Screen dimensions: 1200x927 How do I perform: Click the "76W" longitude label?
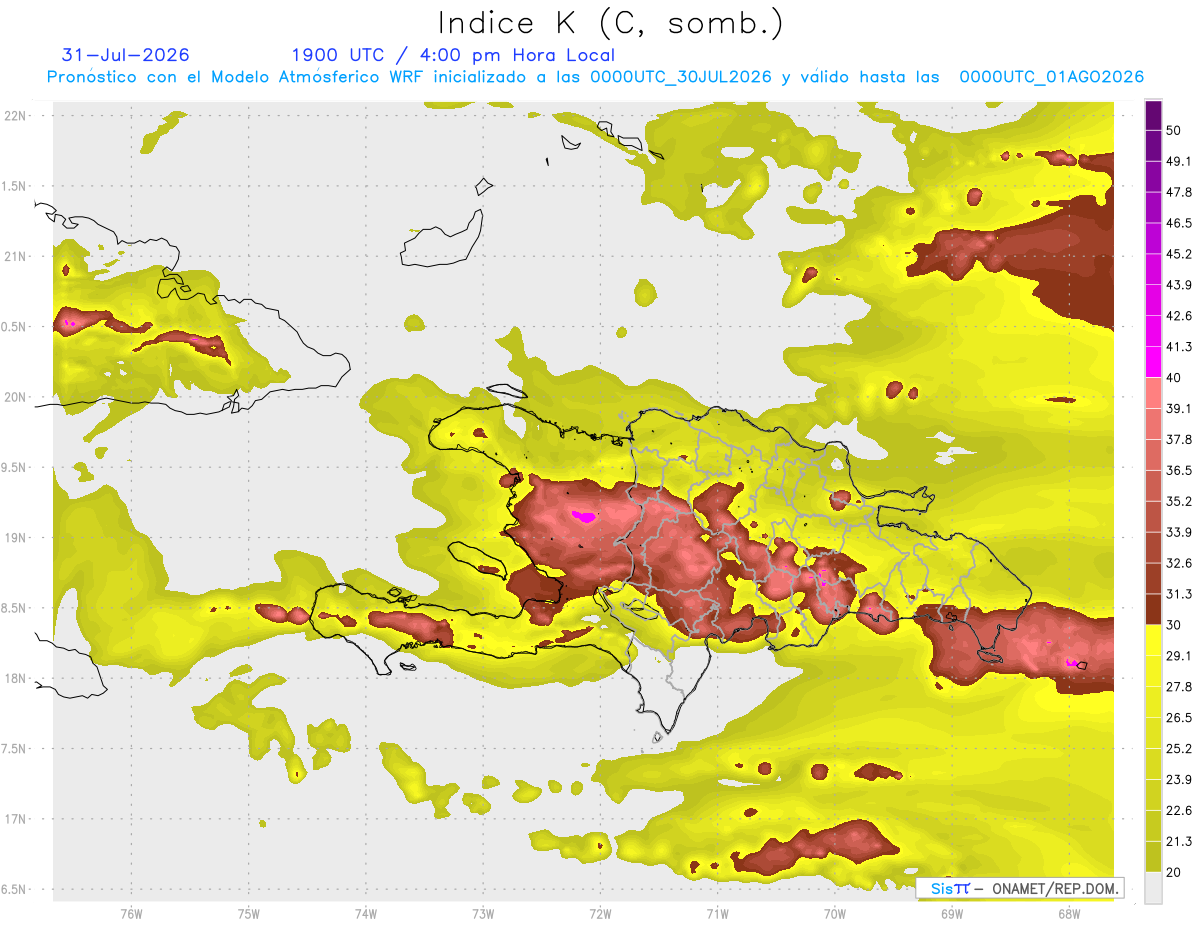coord(131,913)
